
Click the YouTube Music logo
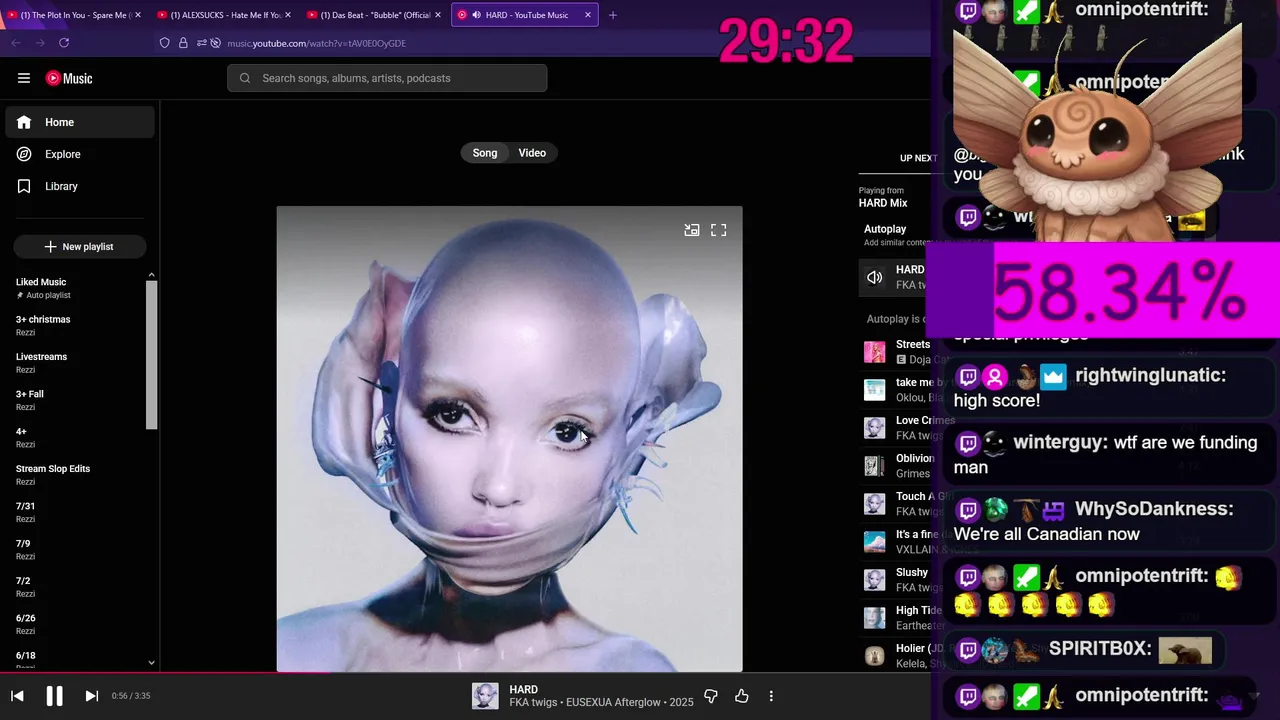pyautogui.click(x=69, y=78)
